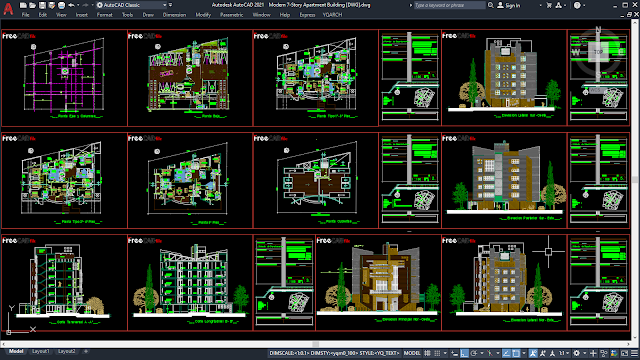Click the Undo arrow icon

point(71,5)
